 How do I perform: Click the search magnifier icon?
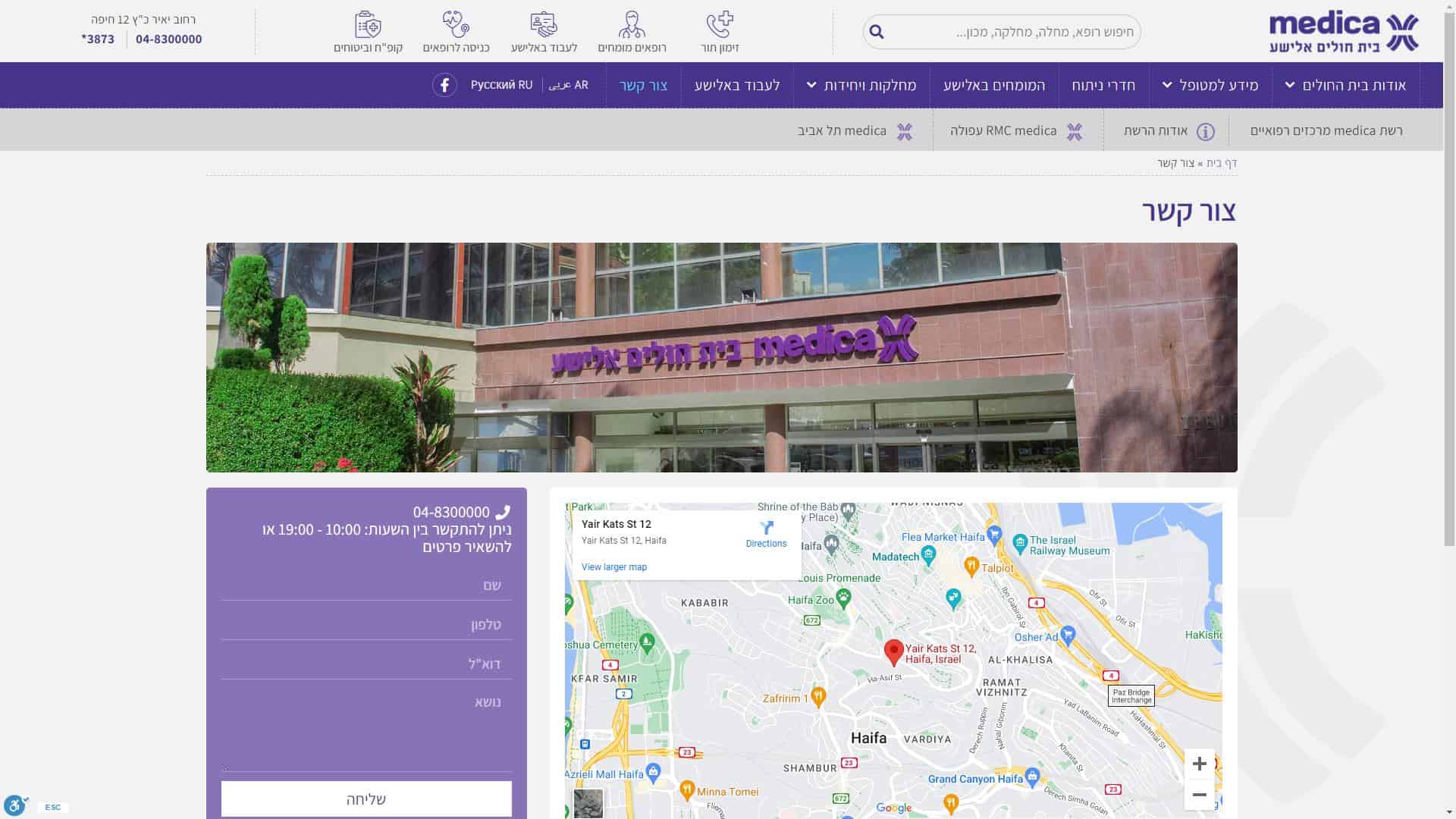tap(877, 32)
